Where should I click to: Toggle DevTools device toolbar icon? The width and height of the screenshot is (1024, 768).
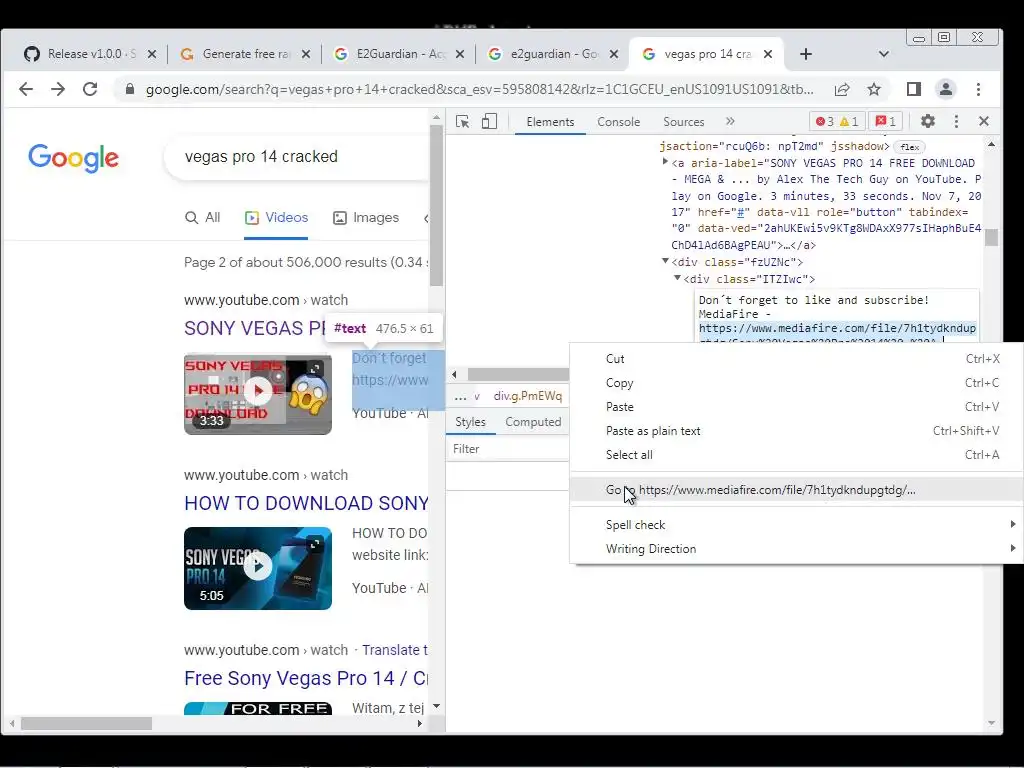pyautogui.click(x=489, y=121)
